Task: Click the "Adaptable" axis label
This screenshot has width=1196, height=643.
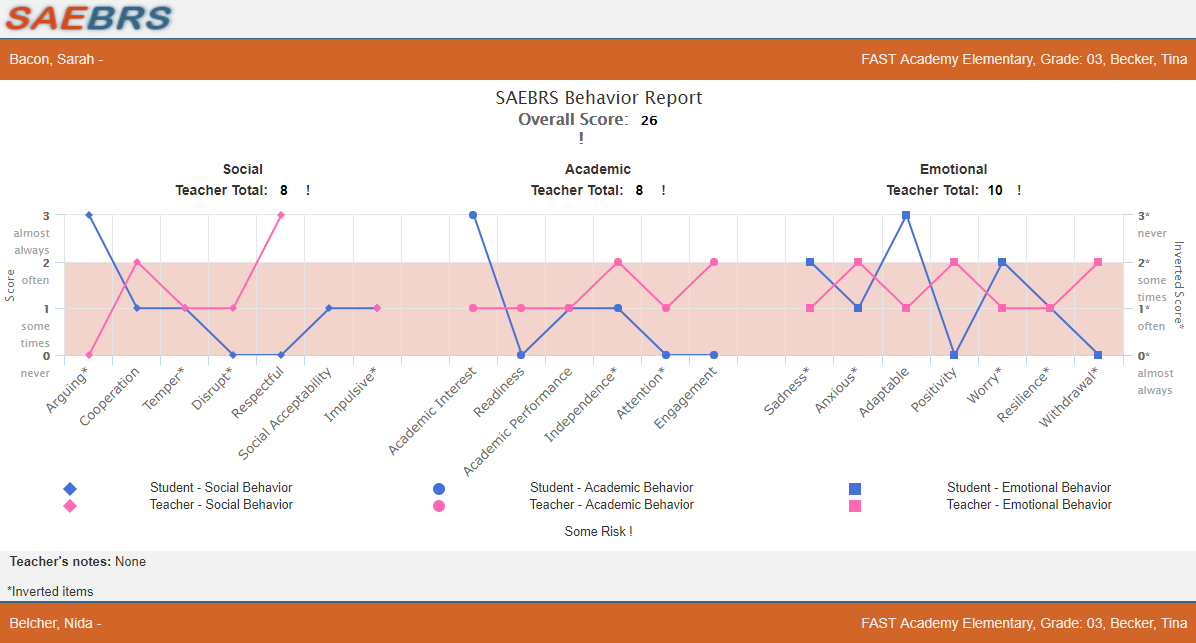Action: click(x=884, y=392)
